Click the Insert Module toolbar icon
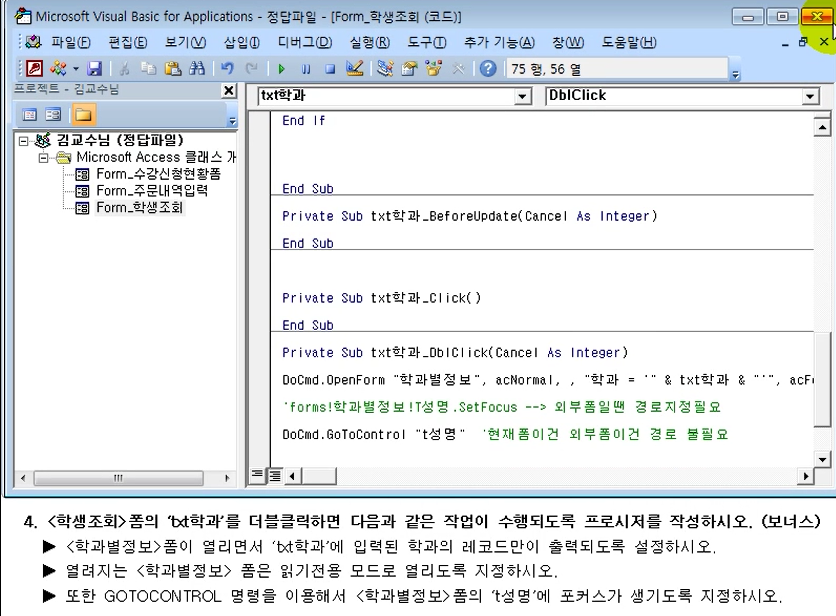This screenshot has height=616, width=836. pyautogui.click(x=58, y=68)
